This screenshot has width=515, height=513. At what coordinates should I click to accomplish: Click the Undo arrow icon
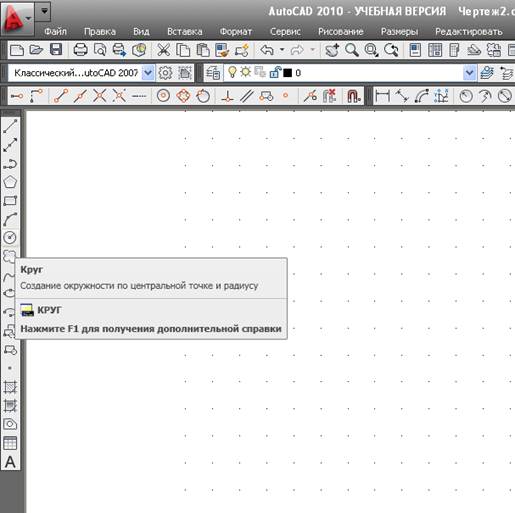point(267,50)
